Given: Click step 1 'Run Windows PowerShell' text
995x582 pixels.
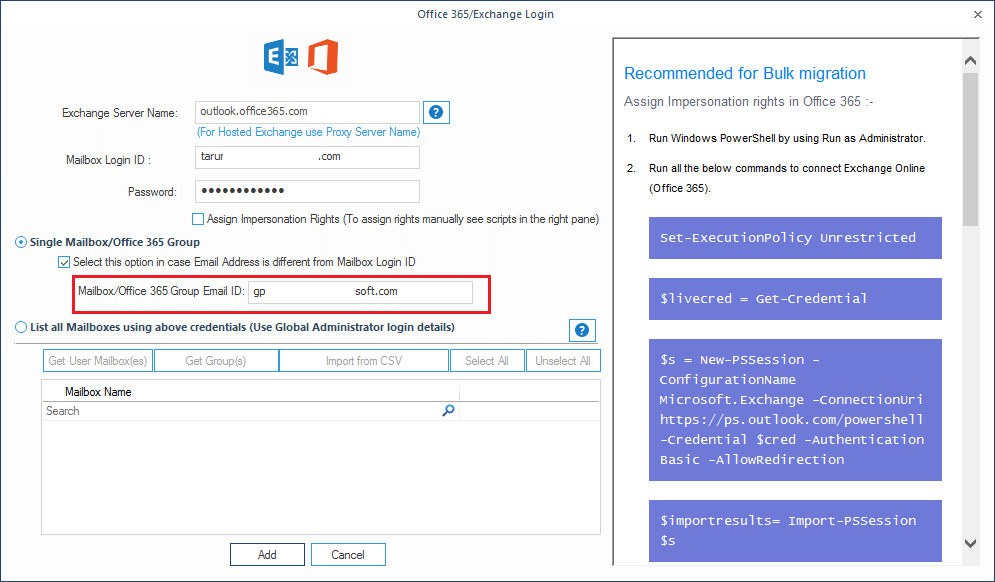Looking at the screenshot, I should point(787,138).
